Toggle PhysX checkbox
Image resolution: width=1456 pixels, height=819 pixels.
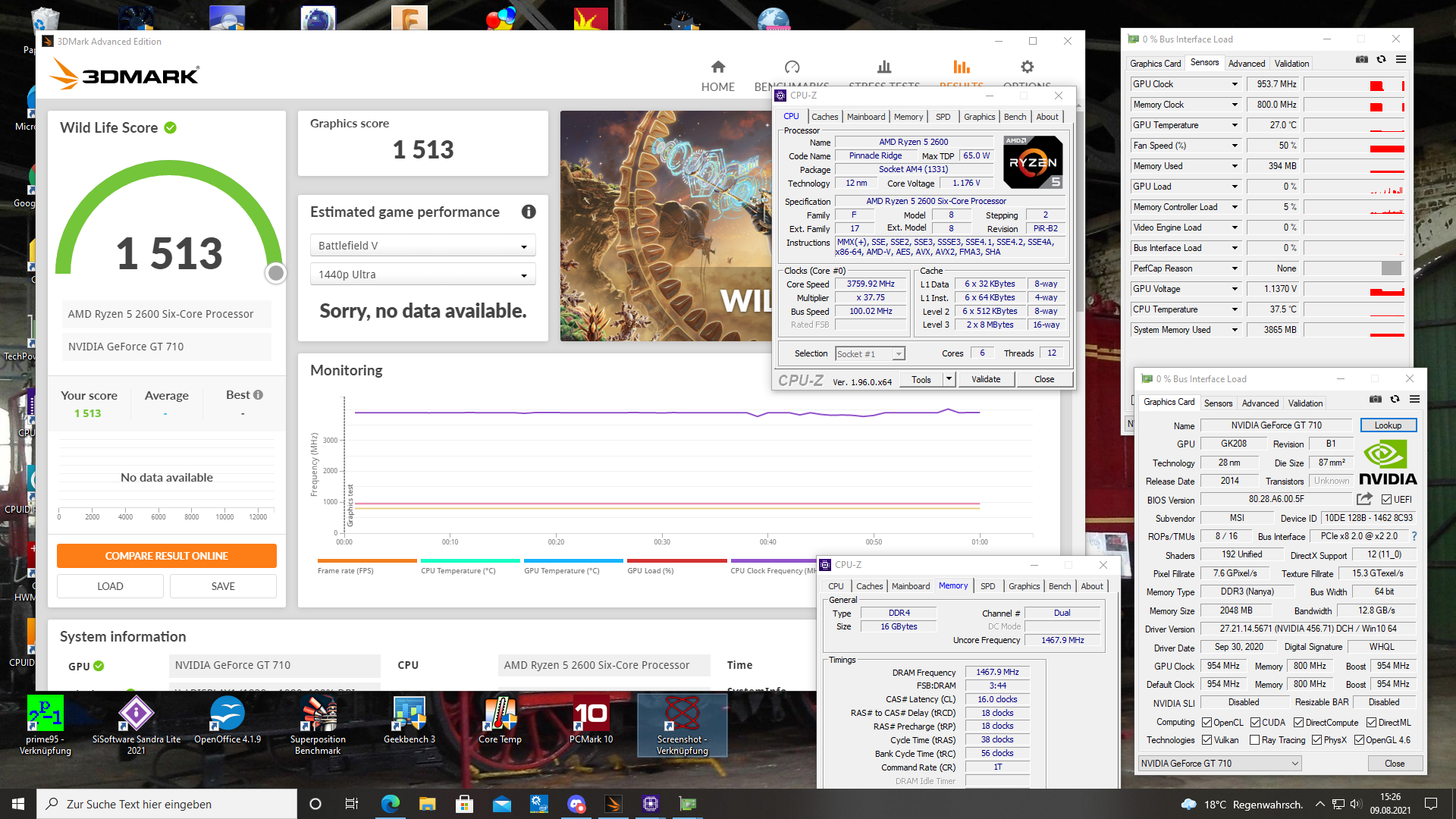tap(1316, 740)
